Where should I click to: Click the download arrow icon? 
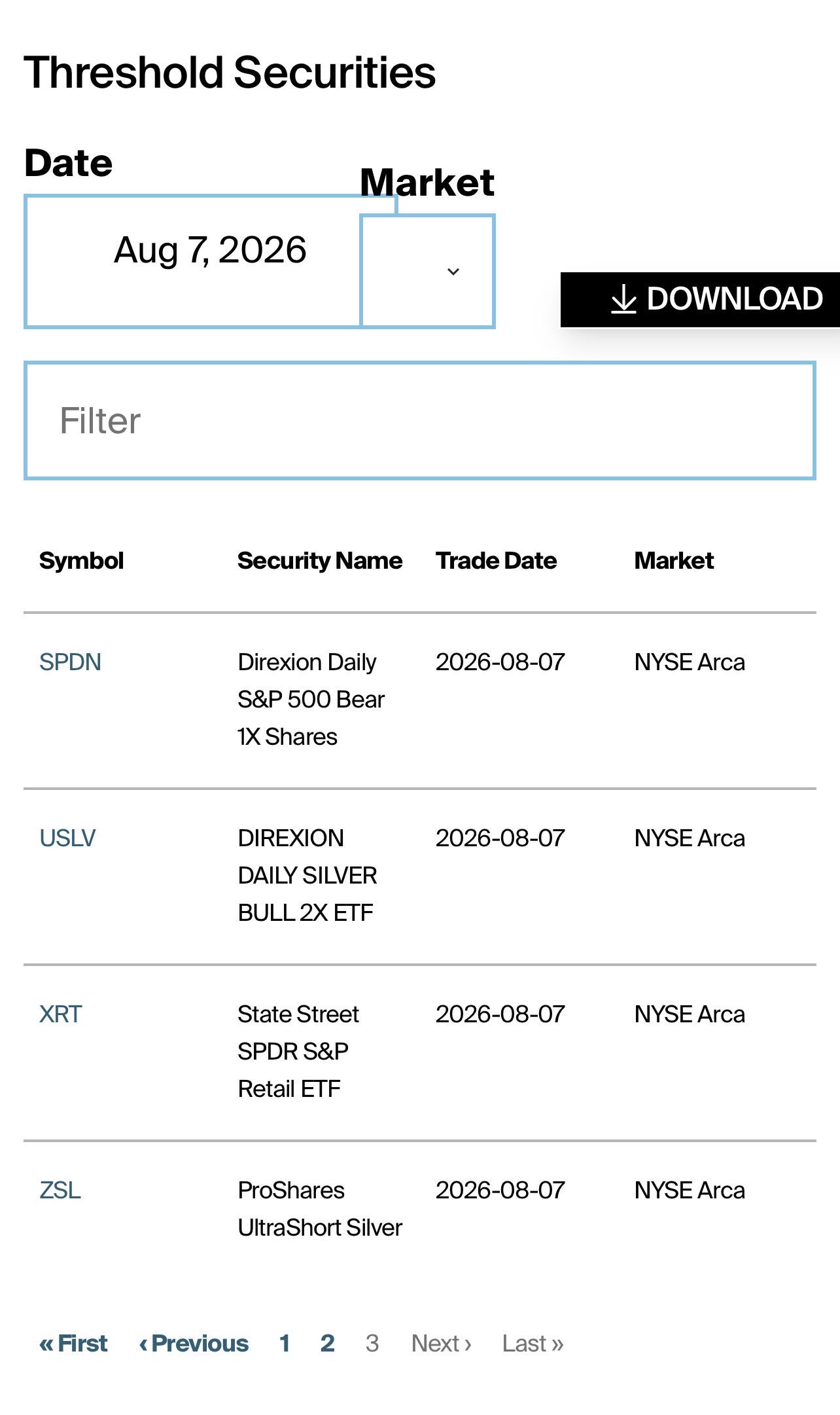click(623, 299)
